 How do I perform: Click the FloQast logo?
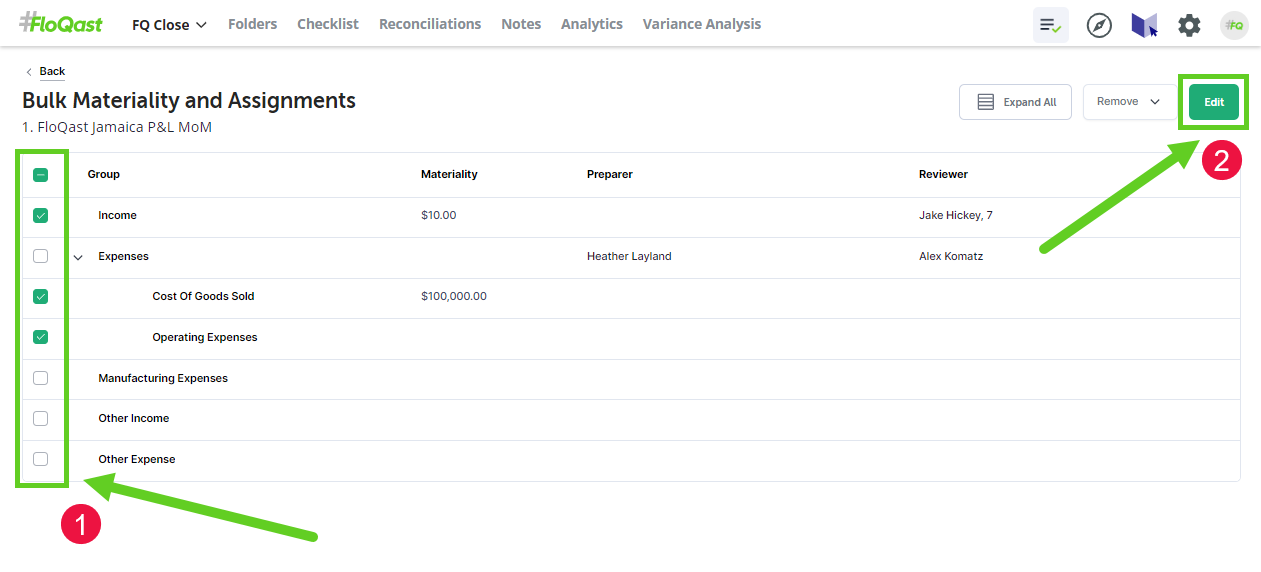pos(61,23)
